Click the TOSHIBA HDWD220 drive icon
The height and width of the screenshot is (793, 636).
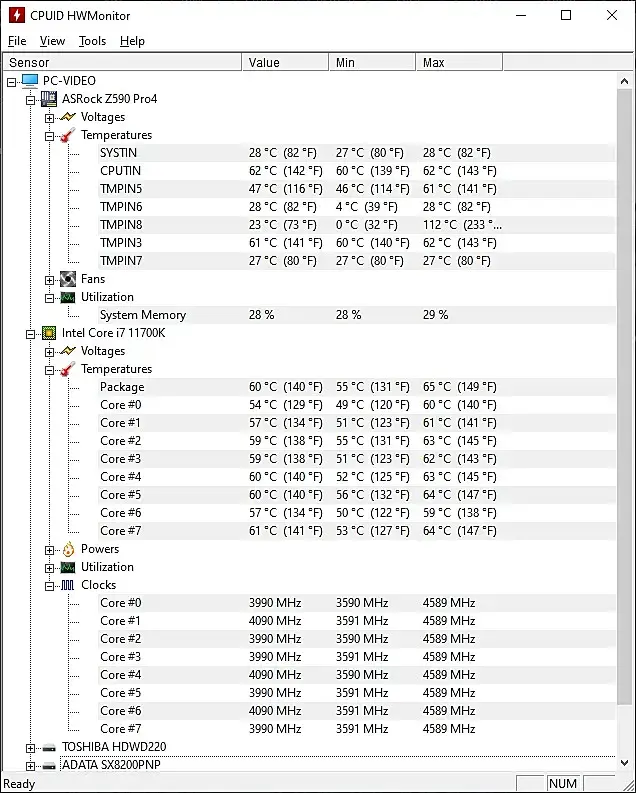tap(49, 747)
